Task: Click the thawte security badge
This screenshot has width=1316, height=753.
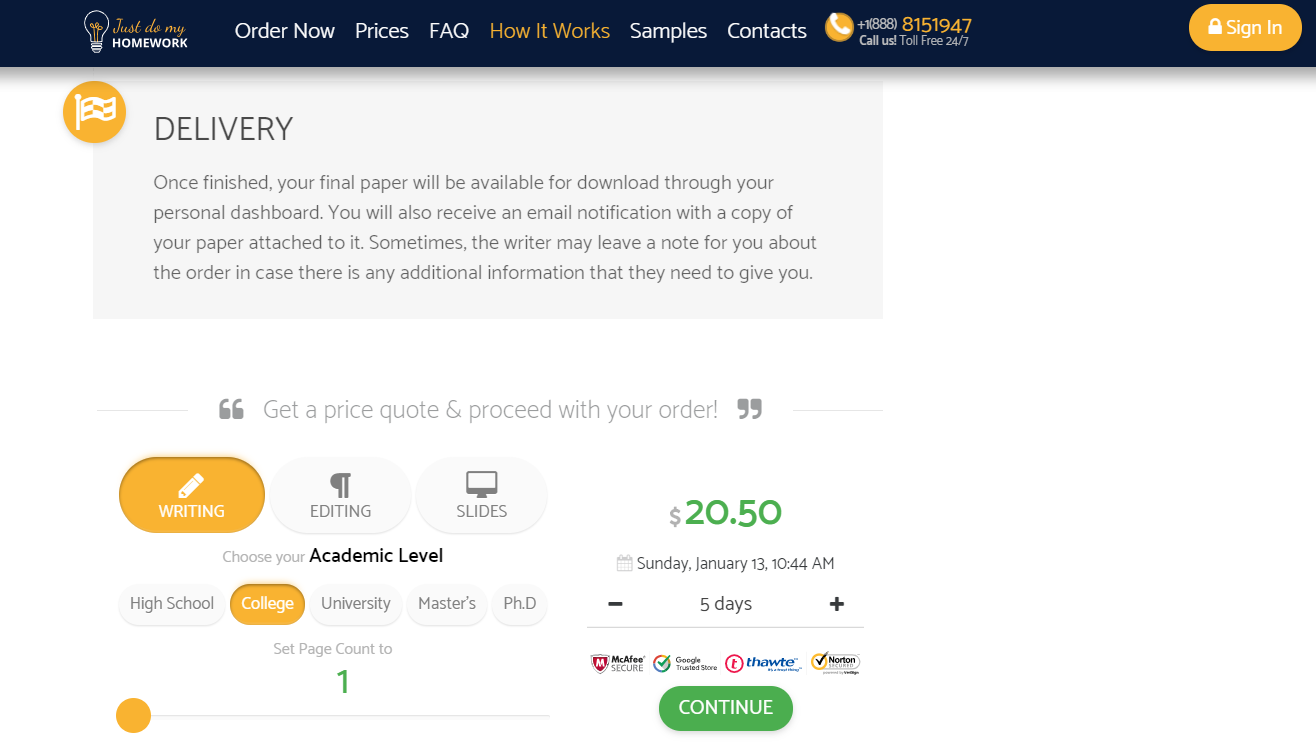Action: point(763,663)
